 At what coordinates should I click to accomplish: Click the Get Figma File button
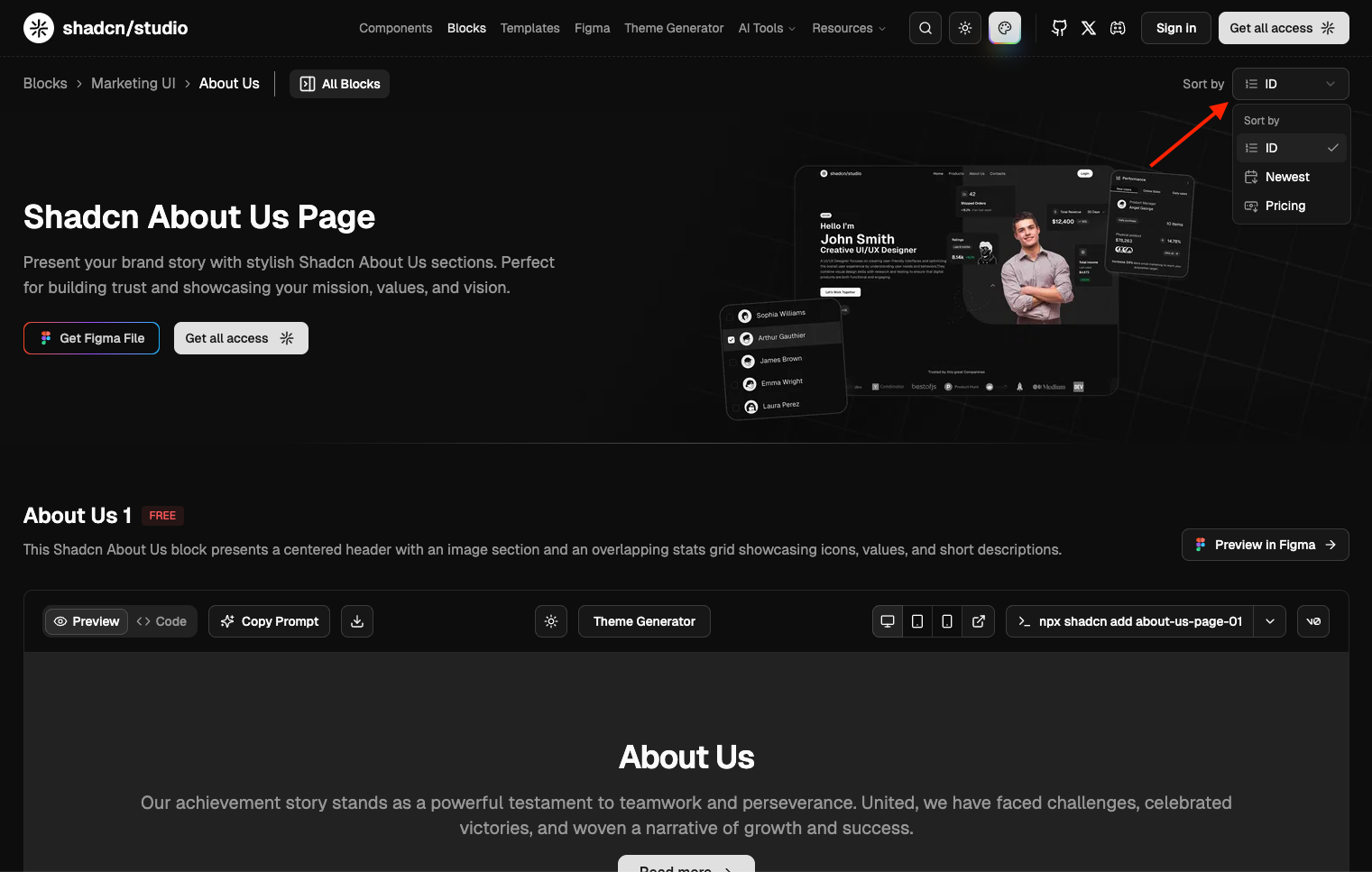coord(92,338)
